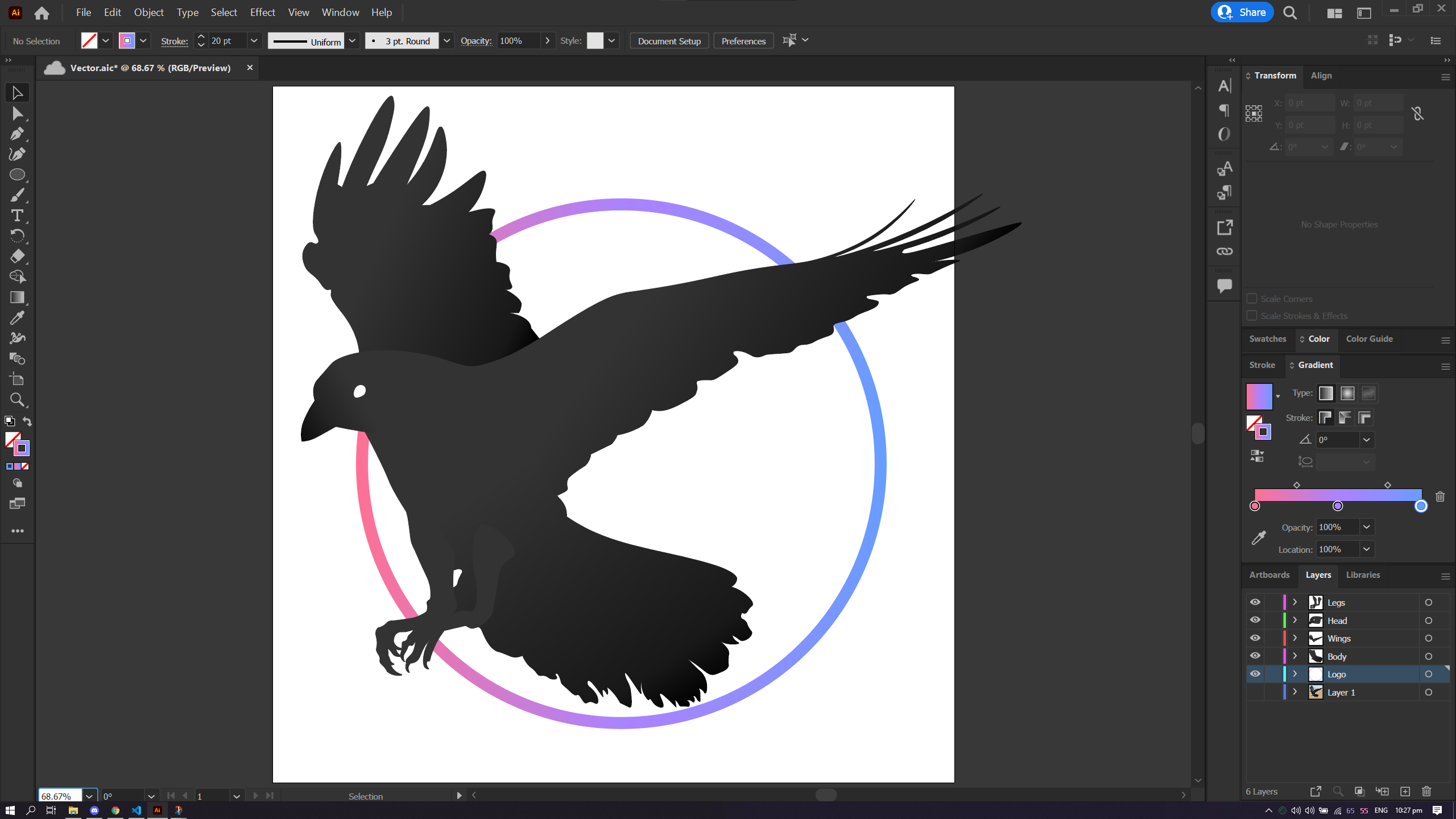
Task: Hide the Wings layer
Action: point(1255,638)
